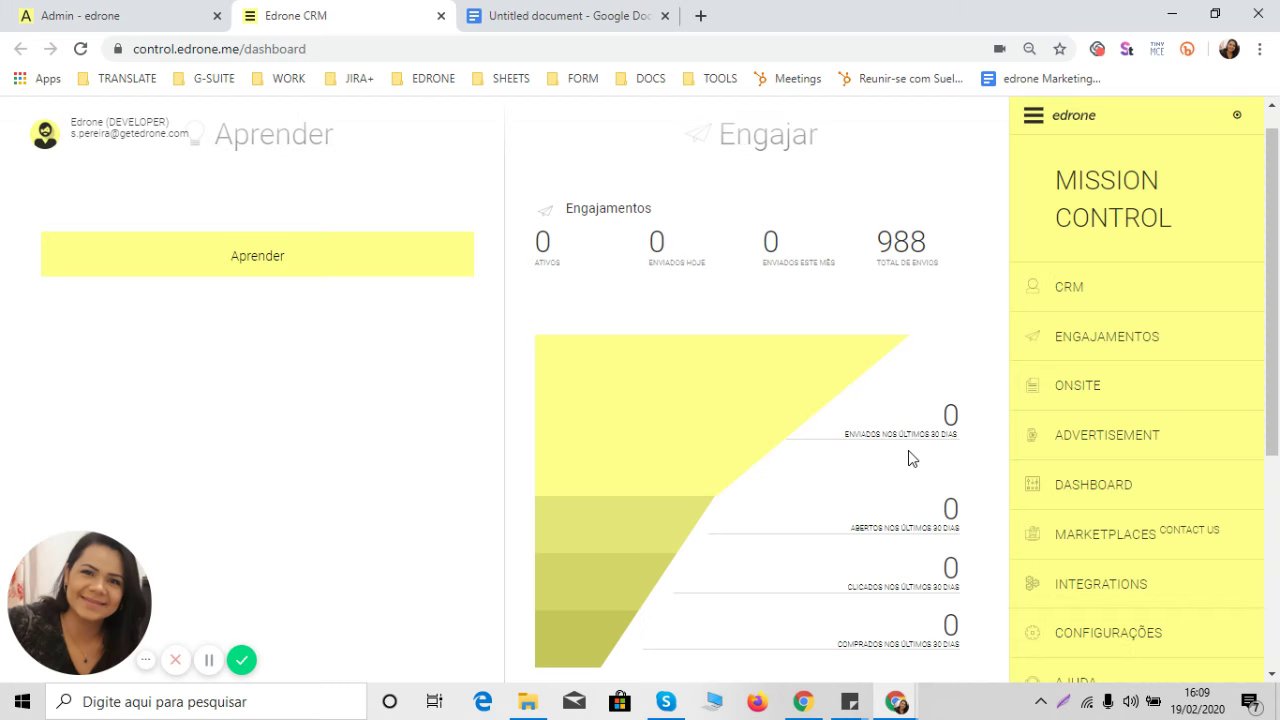Screen dimensions: 1280x720
Task: Open the FORM bookmark folder
Action: tap(573, 78)
